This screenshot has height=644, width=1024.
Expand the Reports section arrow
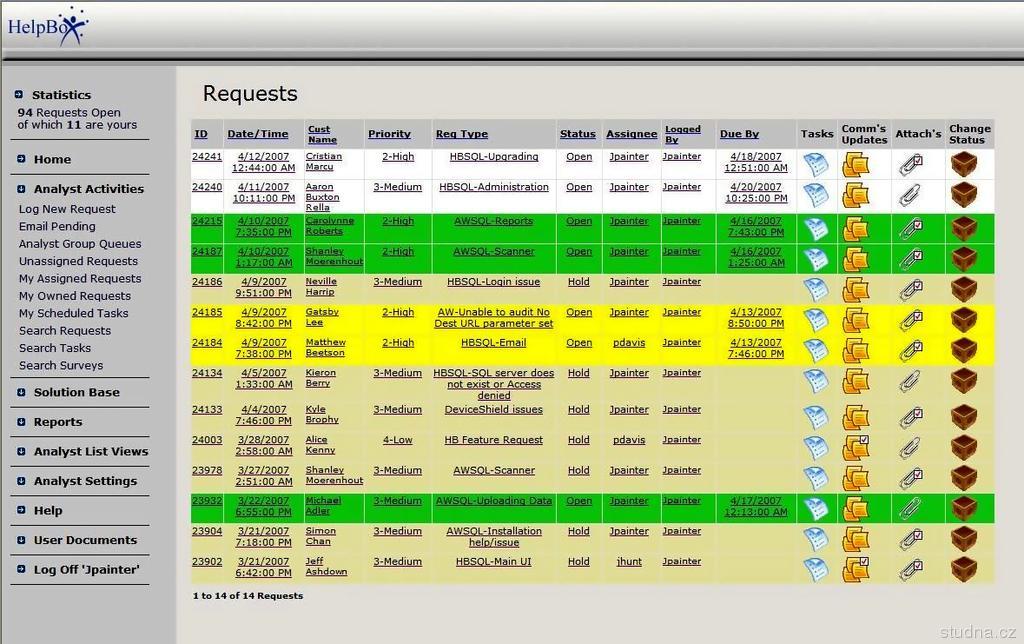pos(21,422)
